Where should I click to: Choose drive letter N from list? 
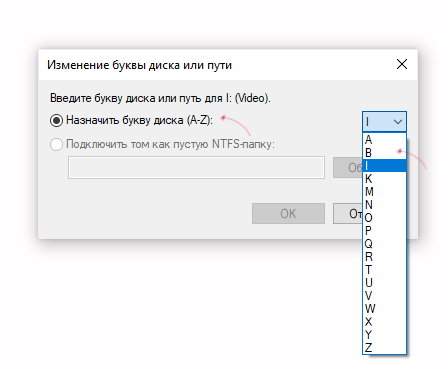coord(384,205)
